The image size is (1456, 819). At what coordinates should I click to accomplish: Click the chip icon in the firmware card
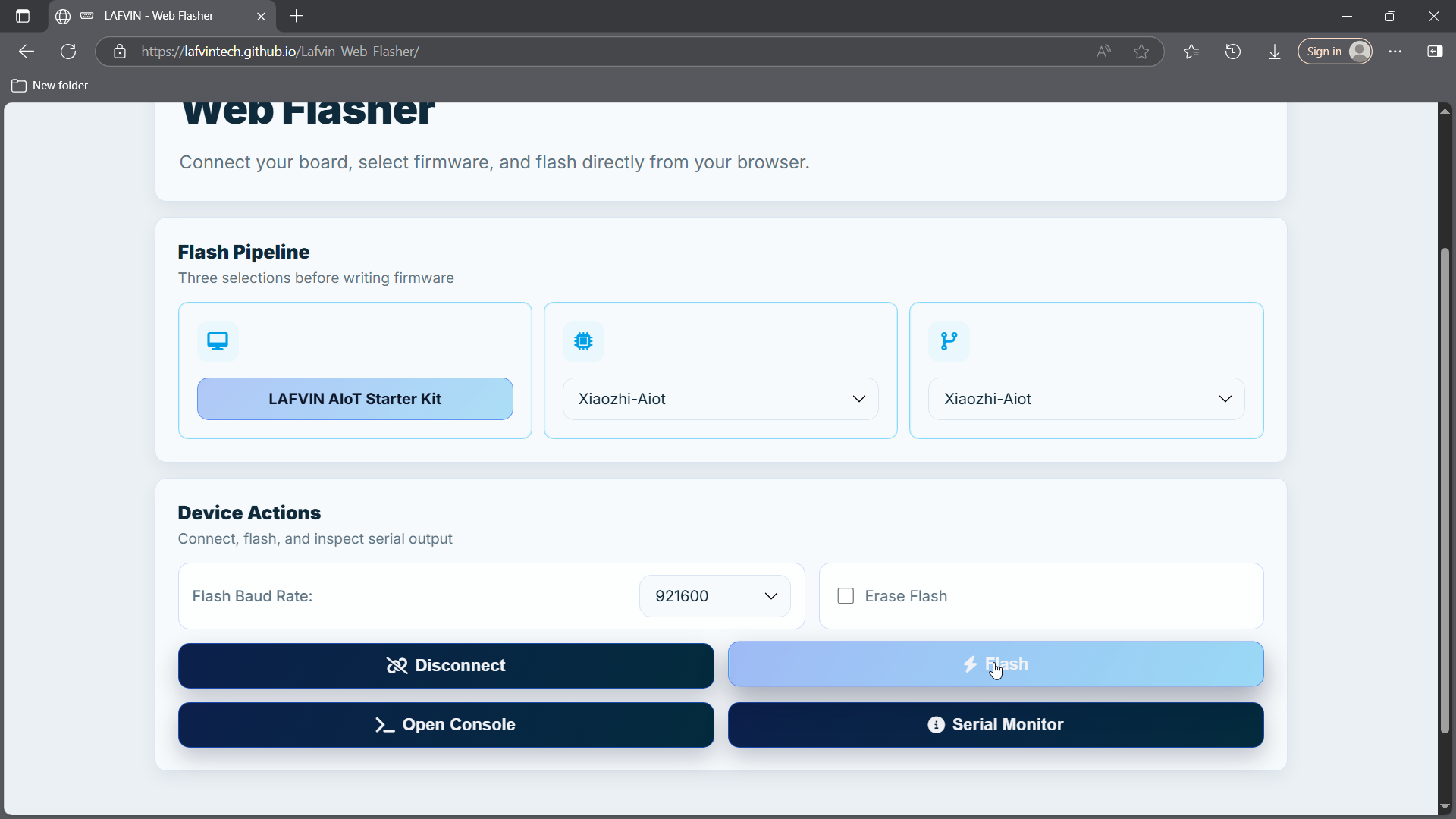pyautogui.click(x=583, y=341)
